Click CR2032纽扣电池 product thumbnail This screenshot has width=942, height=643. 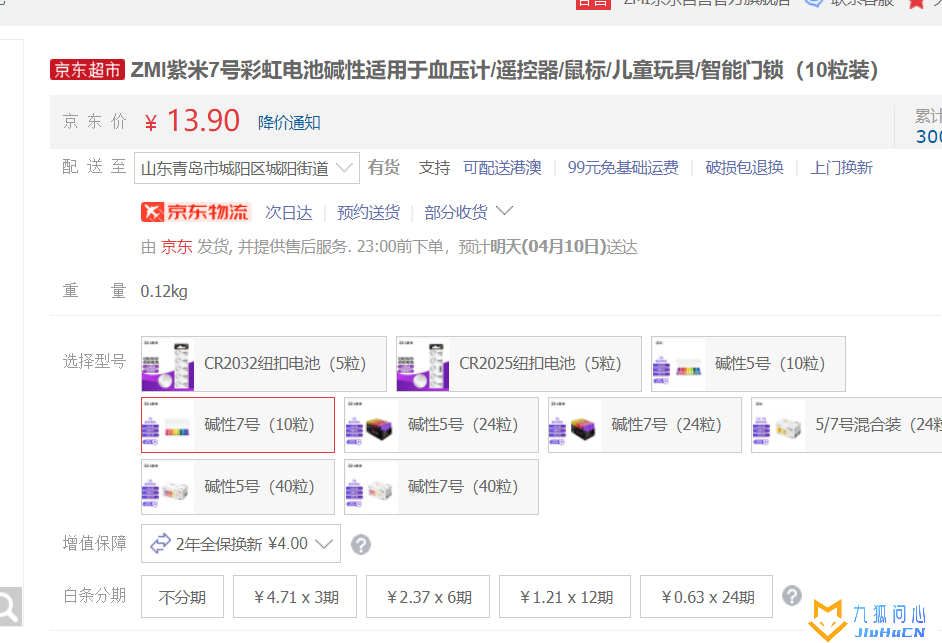(x=168, y=364)
